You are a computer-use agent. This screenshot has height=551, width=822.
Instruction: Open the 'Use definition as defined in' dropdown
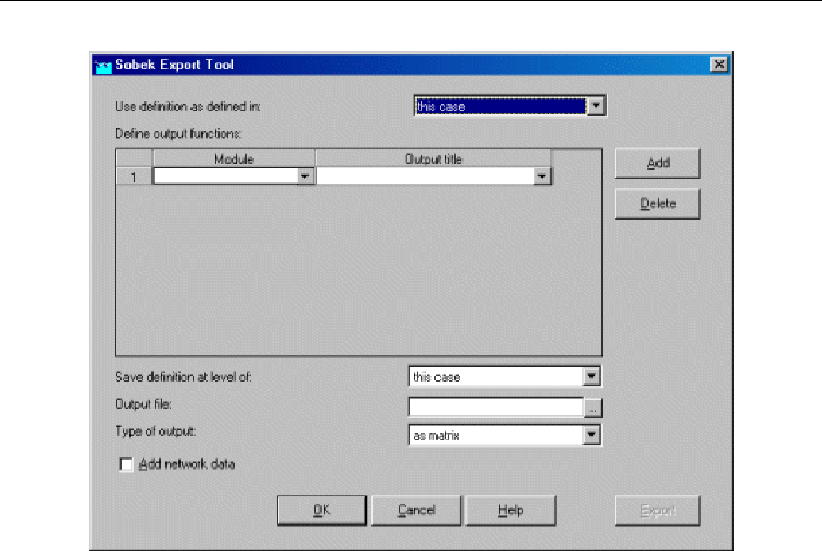596,106
